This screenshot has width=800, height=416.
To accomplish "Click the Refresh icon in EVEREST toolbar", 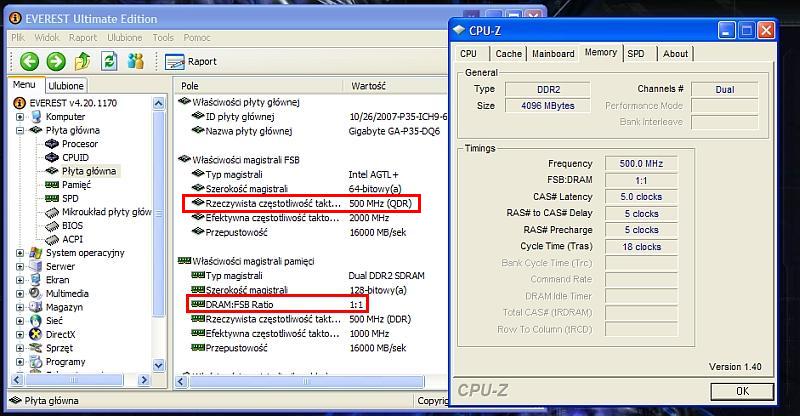I will pyautogui.click(x=109, y=61).
